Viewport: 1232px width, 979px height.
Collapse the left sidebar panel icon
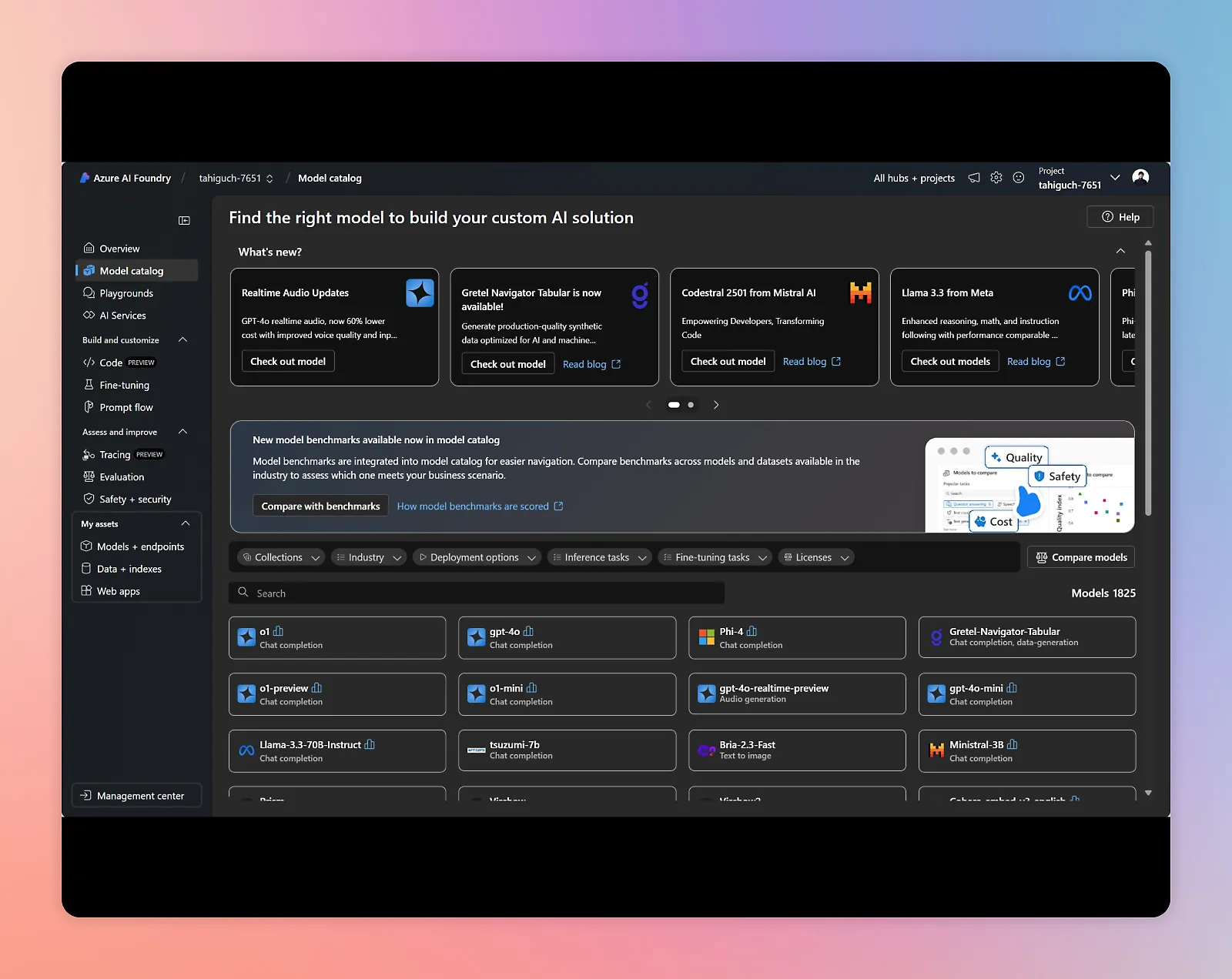[x=184, y=221]
